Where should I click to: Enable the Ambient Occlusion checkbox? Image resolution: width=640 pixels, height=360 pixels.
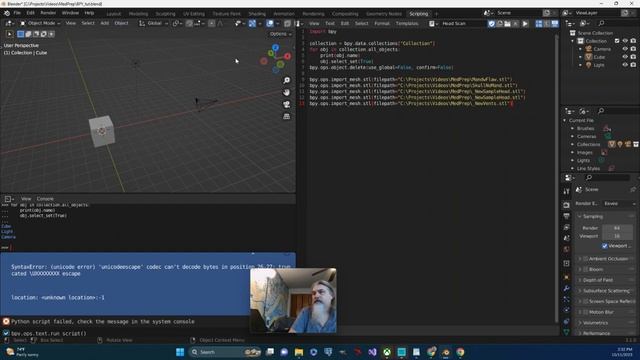click(586, 259)
